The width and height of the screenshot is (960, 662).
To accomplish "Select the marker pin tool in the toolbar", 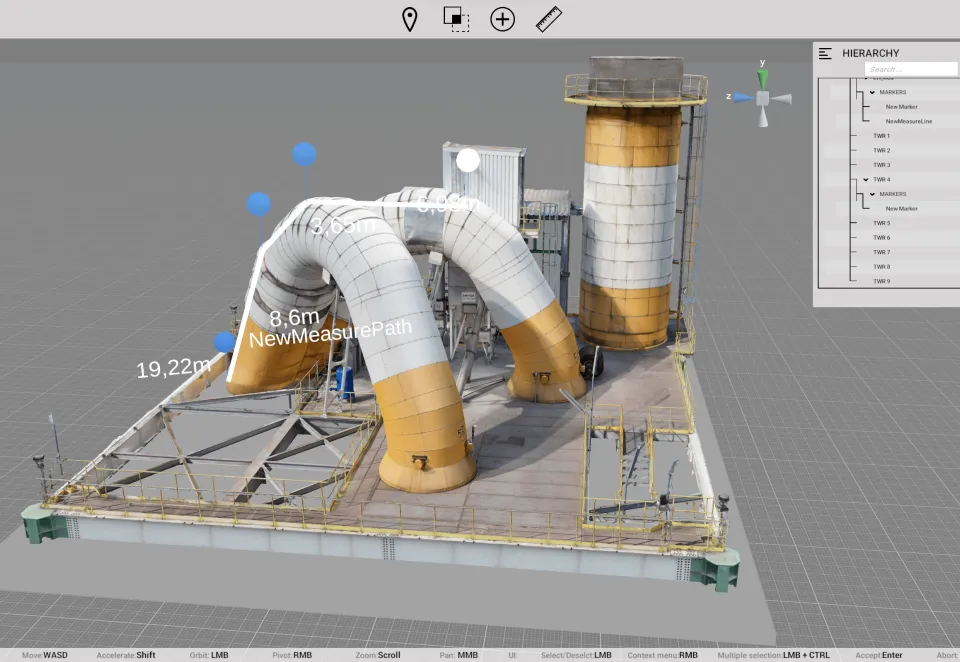I will click(x=412, y=18).
